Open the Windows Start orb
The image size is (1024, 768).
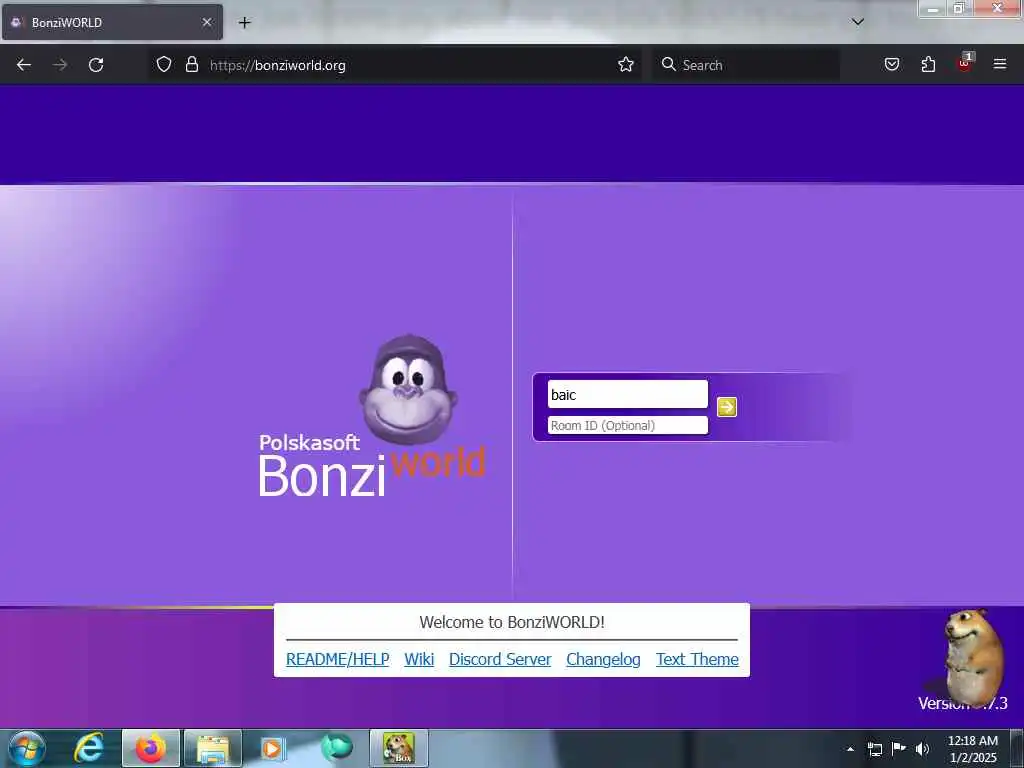point(27,748)
